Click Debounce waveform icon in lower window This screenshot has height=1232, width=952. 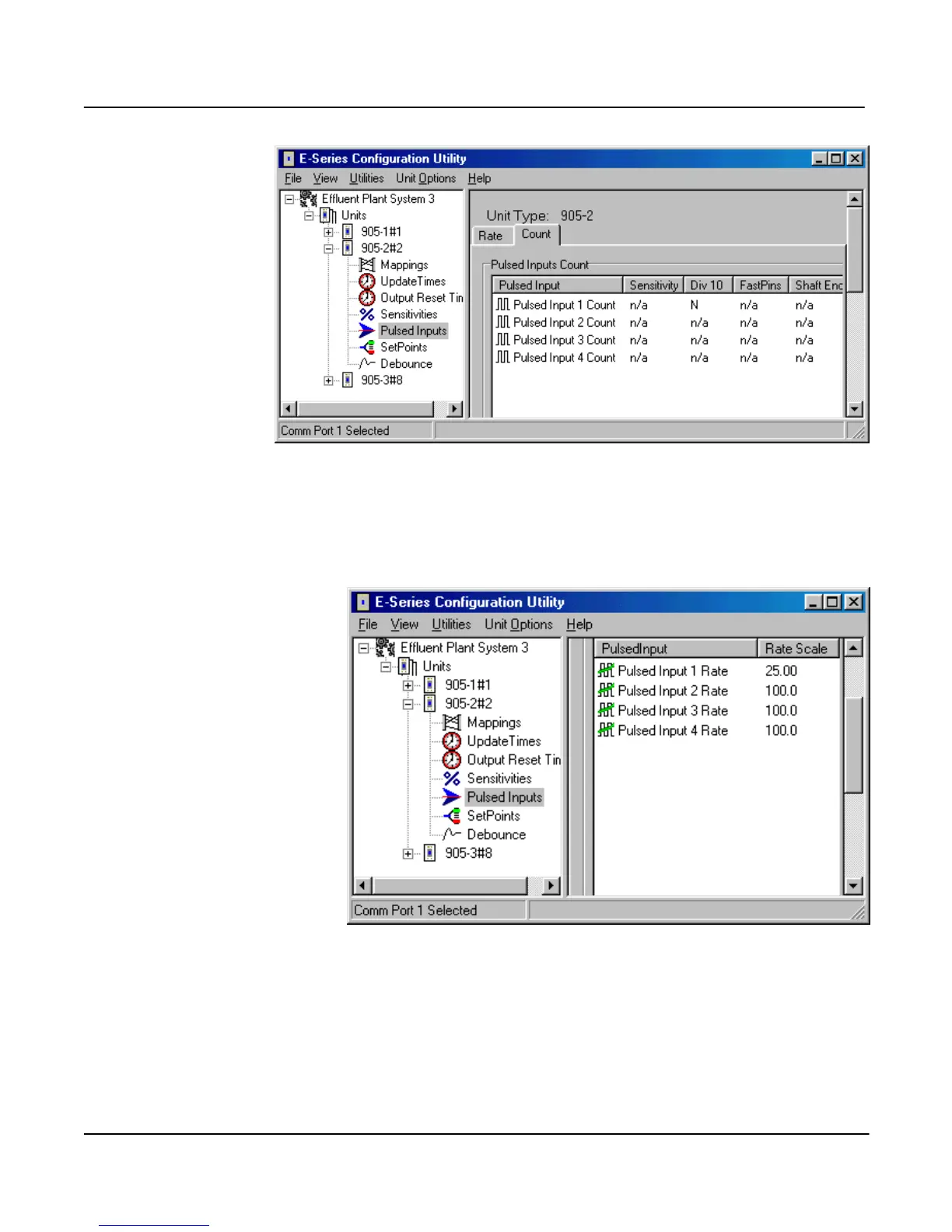pos(452,835)
